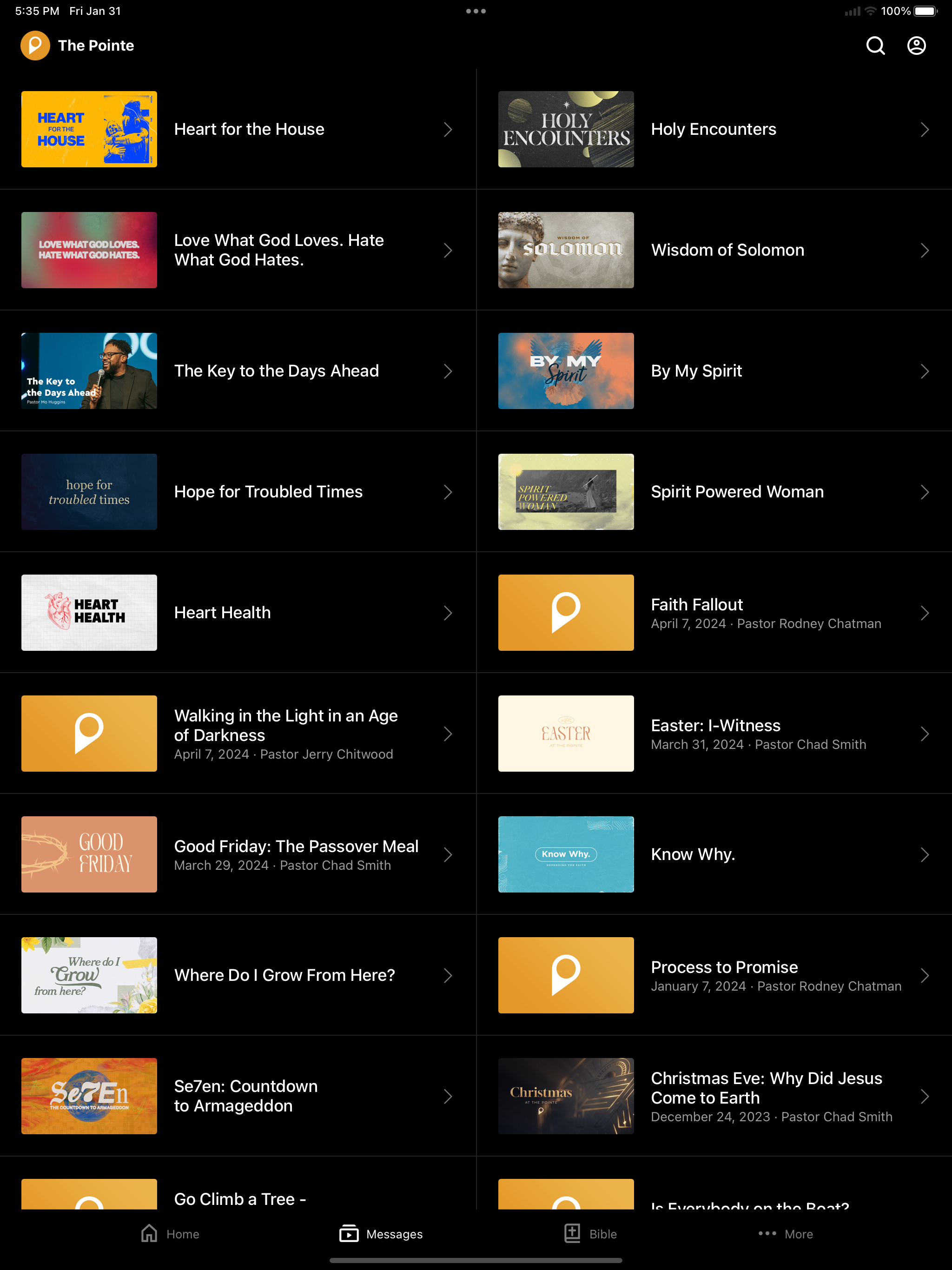952x1270 pixels.
Task: Tap March 31, 2024 Pastor Chad Smith subtitle
Action: pos(759,745)
